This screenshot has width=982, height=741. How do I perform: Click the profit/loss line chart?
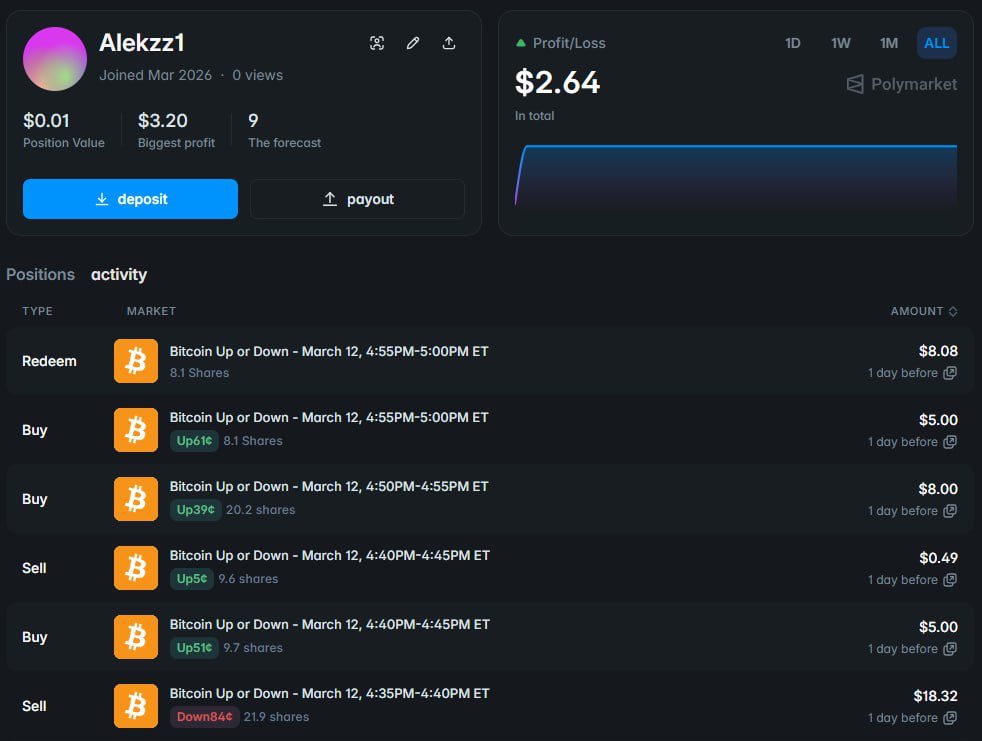pyautogui.click(x=736, y=175)
